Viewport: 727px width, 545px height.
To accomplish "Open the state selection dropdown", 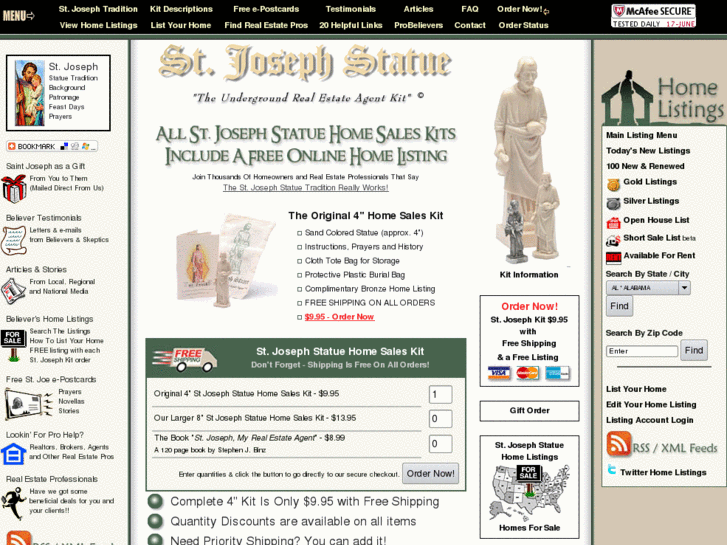I will pyautogui.click(x=648, y=288).
